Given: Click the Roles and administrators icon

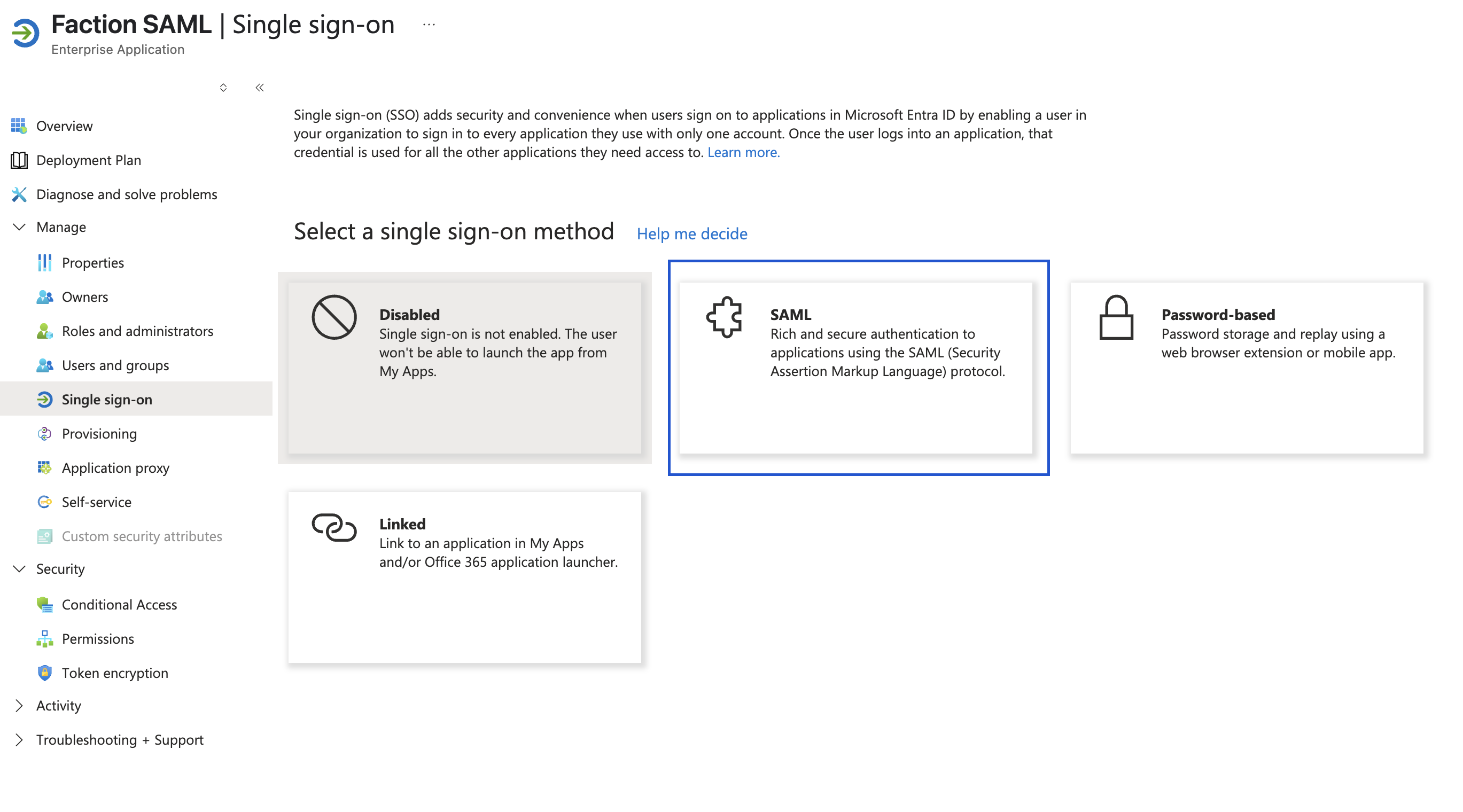Looking at the screenshot, I should [44, 331].
